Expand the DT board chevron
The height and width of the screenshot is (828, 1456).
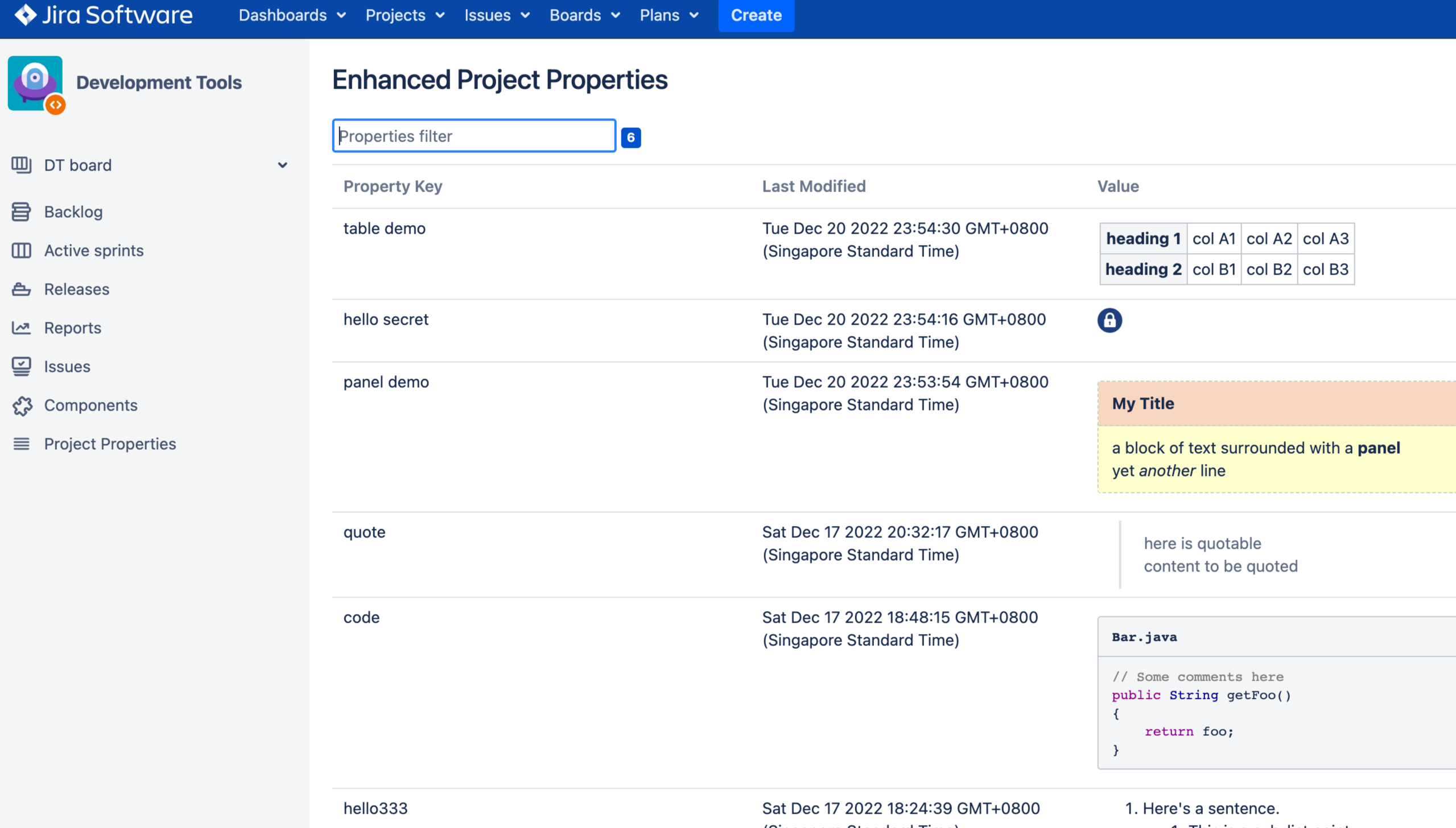(282, 165)
